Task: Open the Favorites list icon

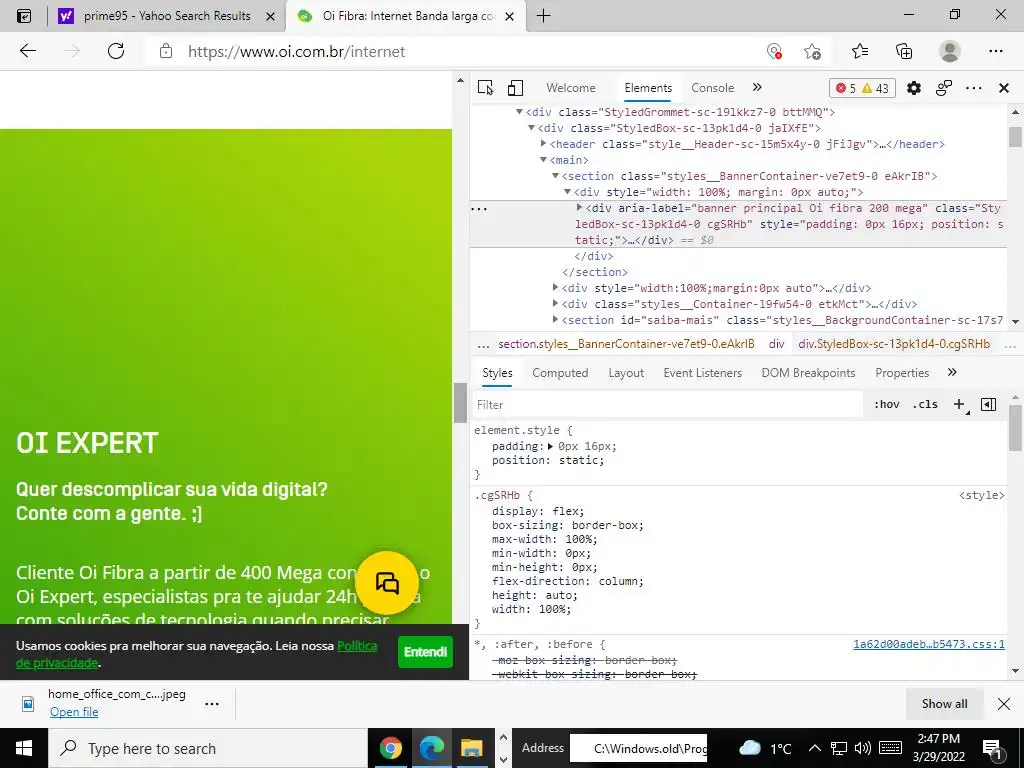Action: (860, 51)
